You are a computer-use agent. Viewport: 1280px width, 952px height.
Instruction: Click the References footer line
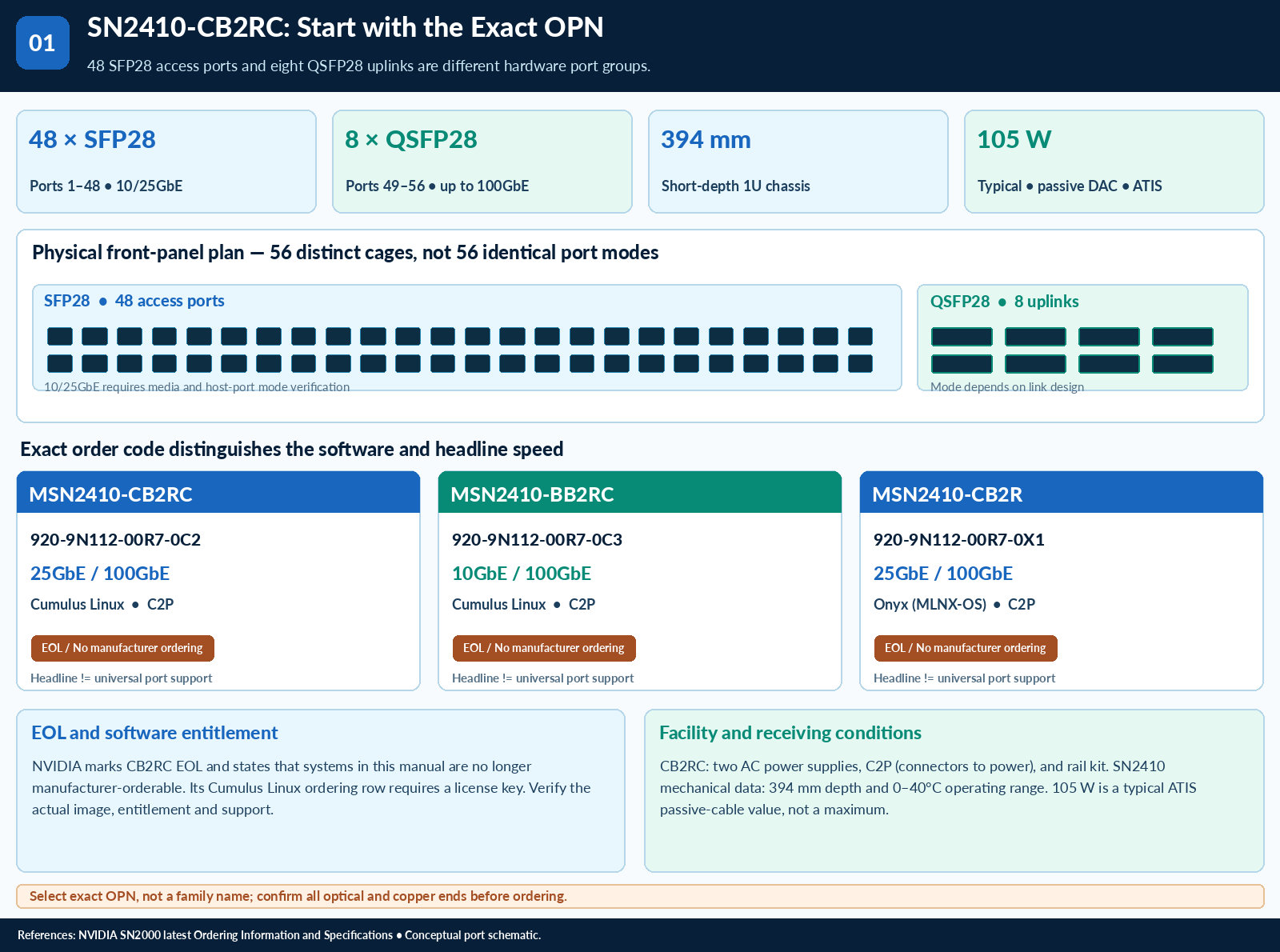pyautogui.click(x=279, y=935)
